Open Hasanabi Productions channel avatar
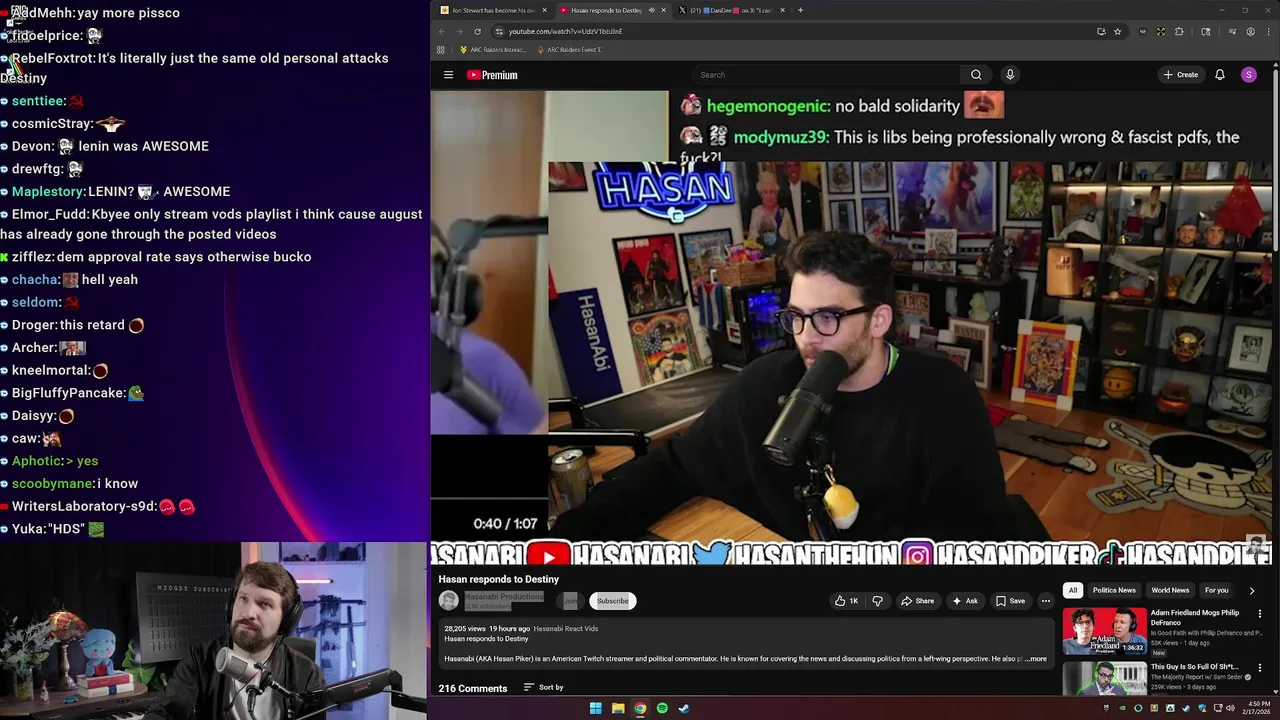Image resolution: width=1280 pixels, height=720 pixels. coord(448,600)
